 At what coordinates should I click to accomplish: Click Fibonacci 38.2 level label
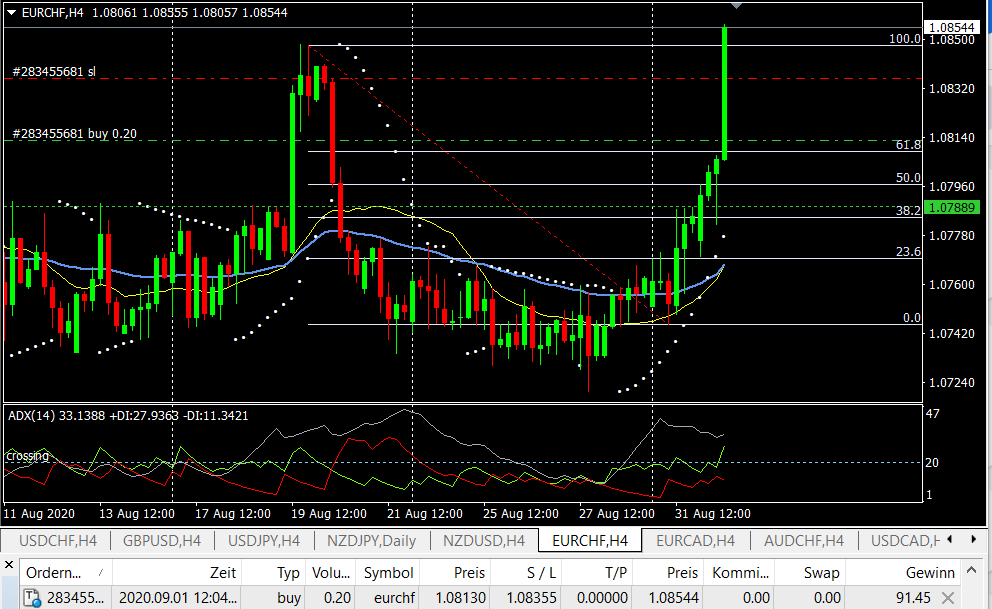[x=908, y=211]
